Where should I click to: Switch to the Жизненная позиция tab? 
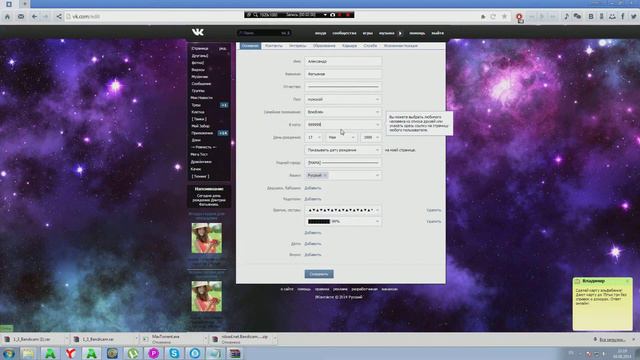pos(400,46)
